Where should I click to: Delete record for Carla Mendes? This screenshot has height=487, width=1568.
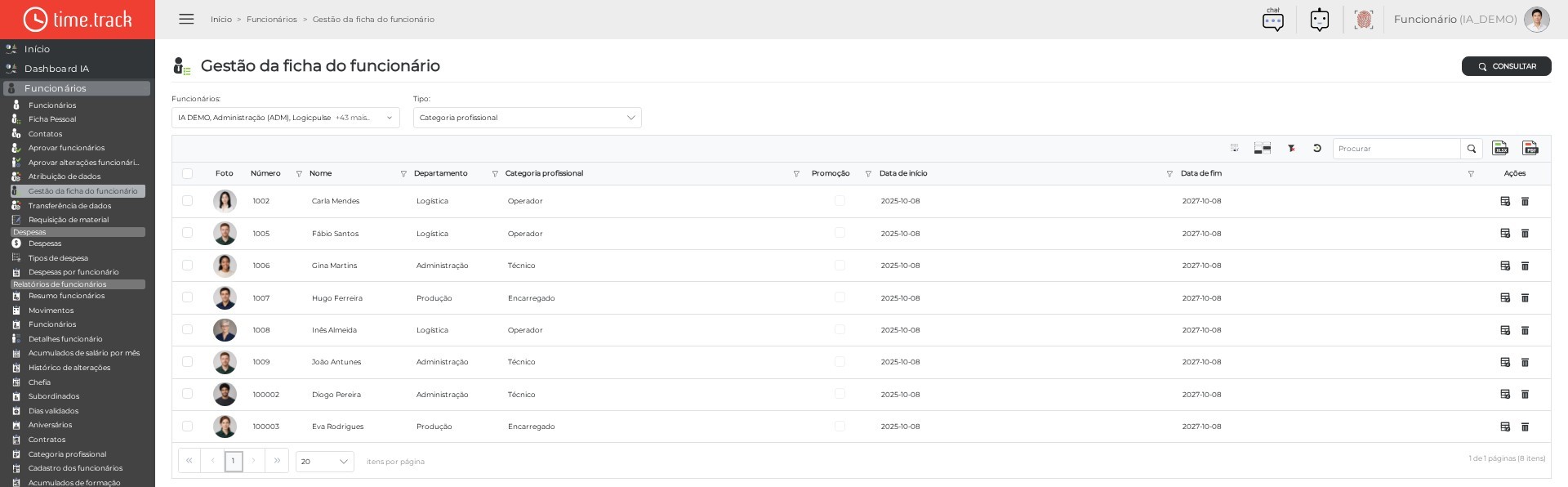[1525, 201]
